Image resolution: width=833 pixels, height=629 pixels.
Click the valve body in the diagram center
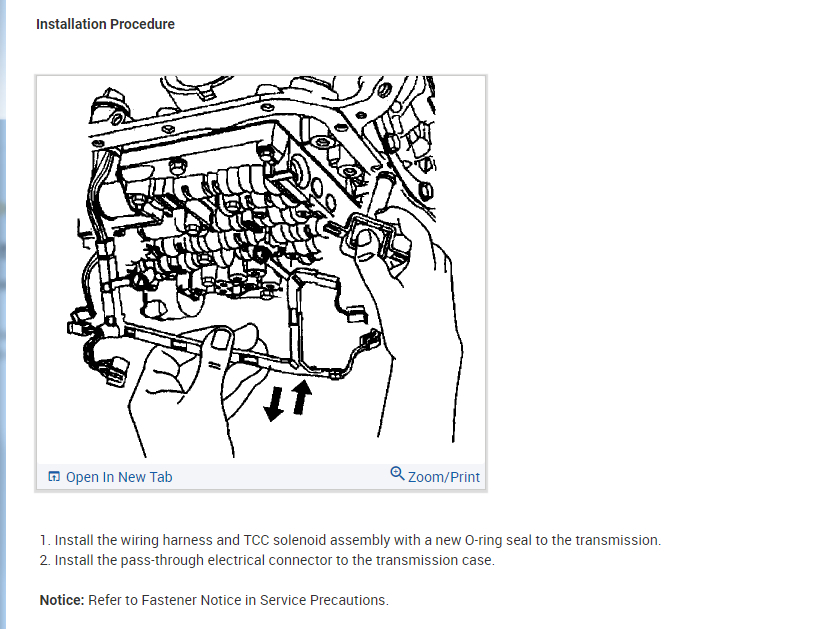(x=228, y=228)
